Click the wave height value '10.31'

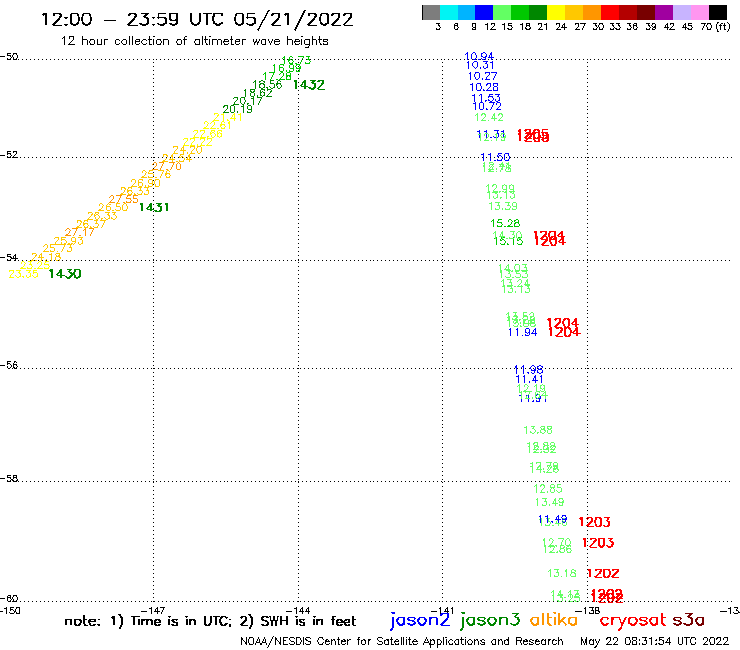pos(480,66)
